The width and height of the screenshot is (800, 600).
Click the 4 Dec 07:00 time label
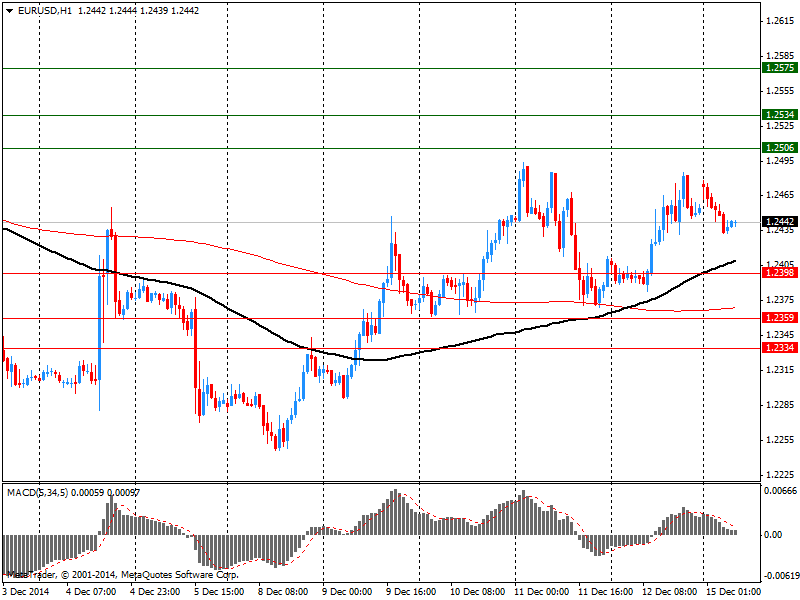(x=91, y=592)
